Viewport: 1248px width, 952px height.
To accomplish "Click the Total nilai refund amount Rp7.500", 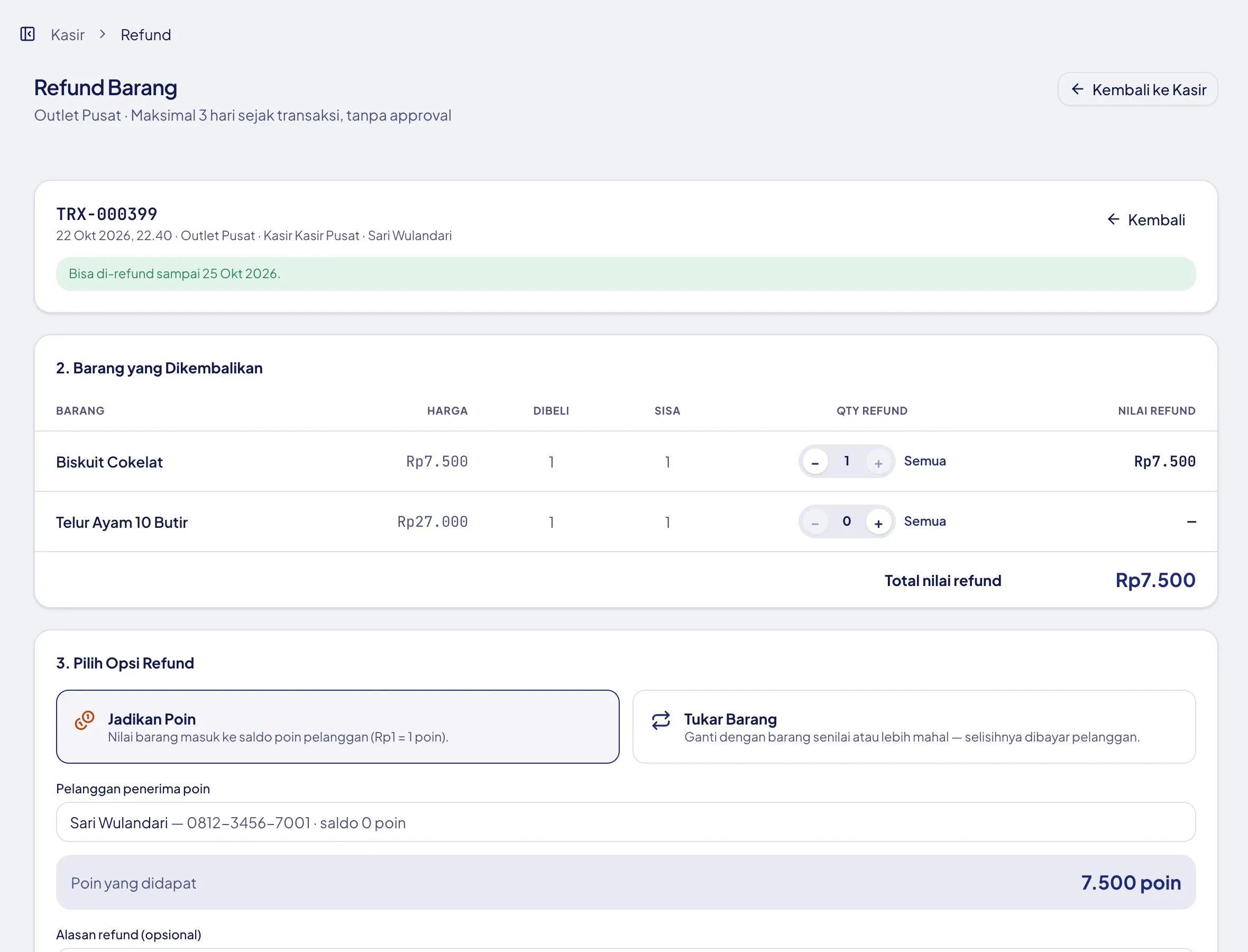I will pos(1155,580).
